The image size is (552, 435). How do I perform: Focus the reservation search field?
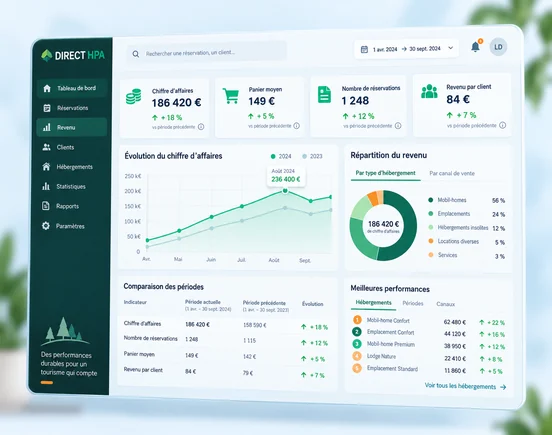point(207,53)
